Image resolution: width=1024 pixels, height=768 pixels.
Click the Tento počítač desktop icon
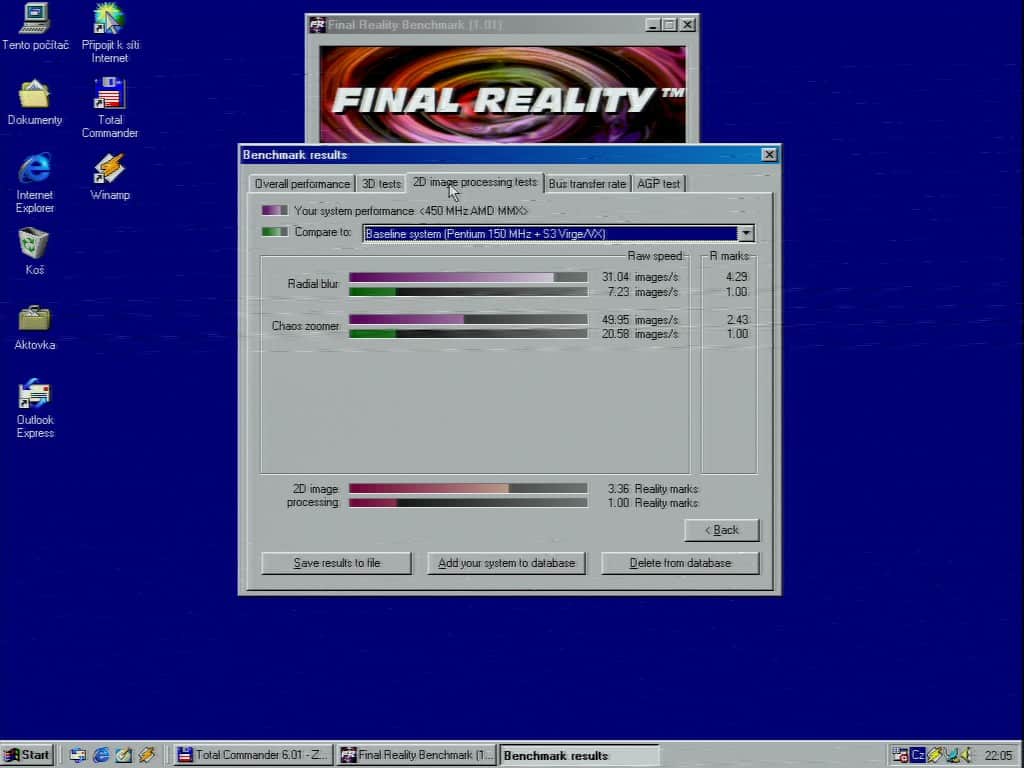click(35, 27)
